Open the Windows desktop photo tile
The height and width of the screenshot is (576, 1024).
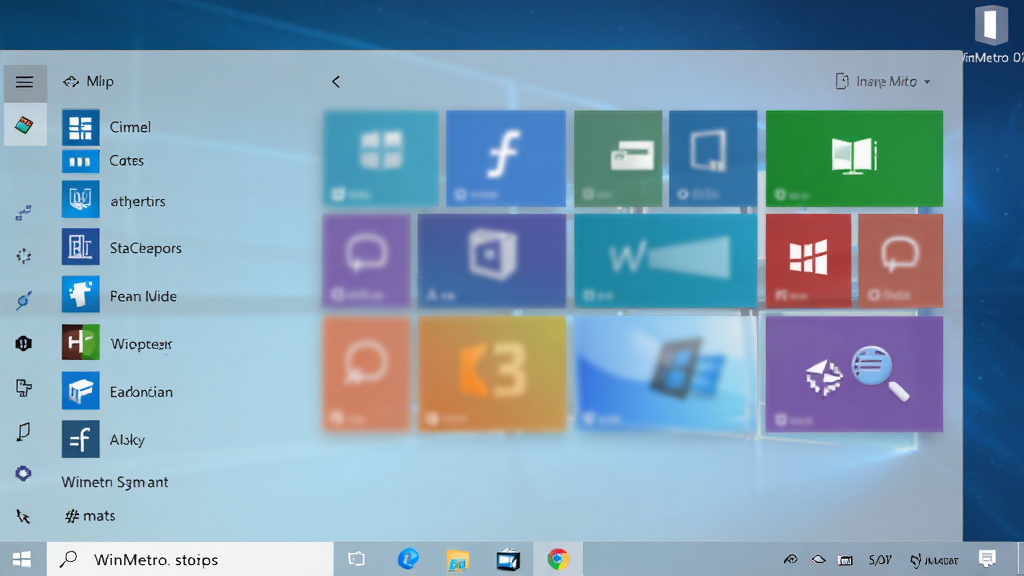(x=665, y=374)
